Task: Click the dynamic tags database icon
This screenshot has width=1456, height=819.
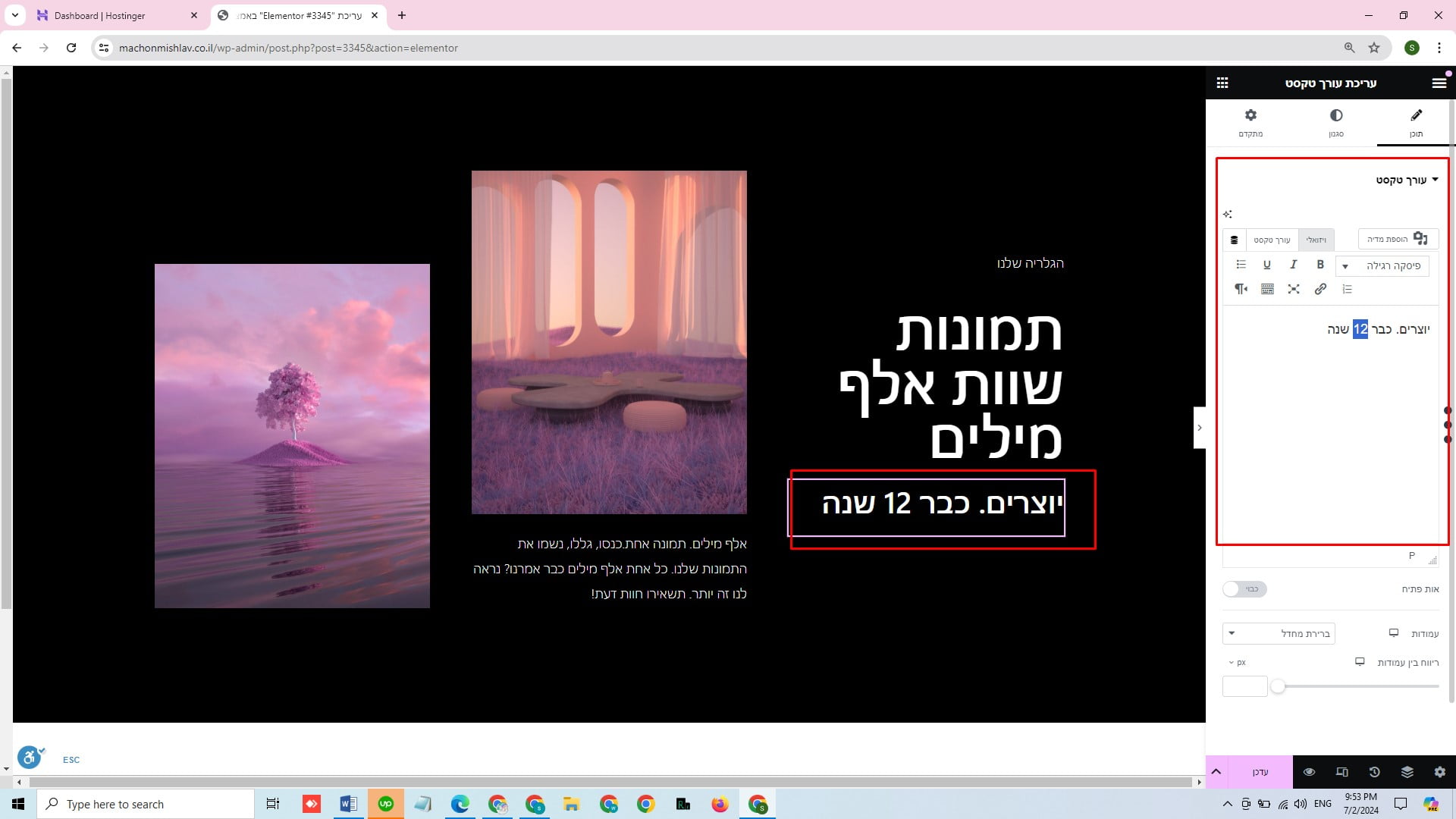Action: point(1234,240)
